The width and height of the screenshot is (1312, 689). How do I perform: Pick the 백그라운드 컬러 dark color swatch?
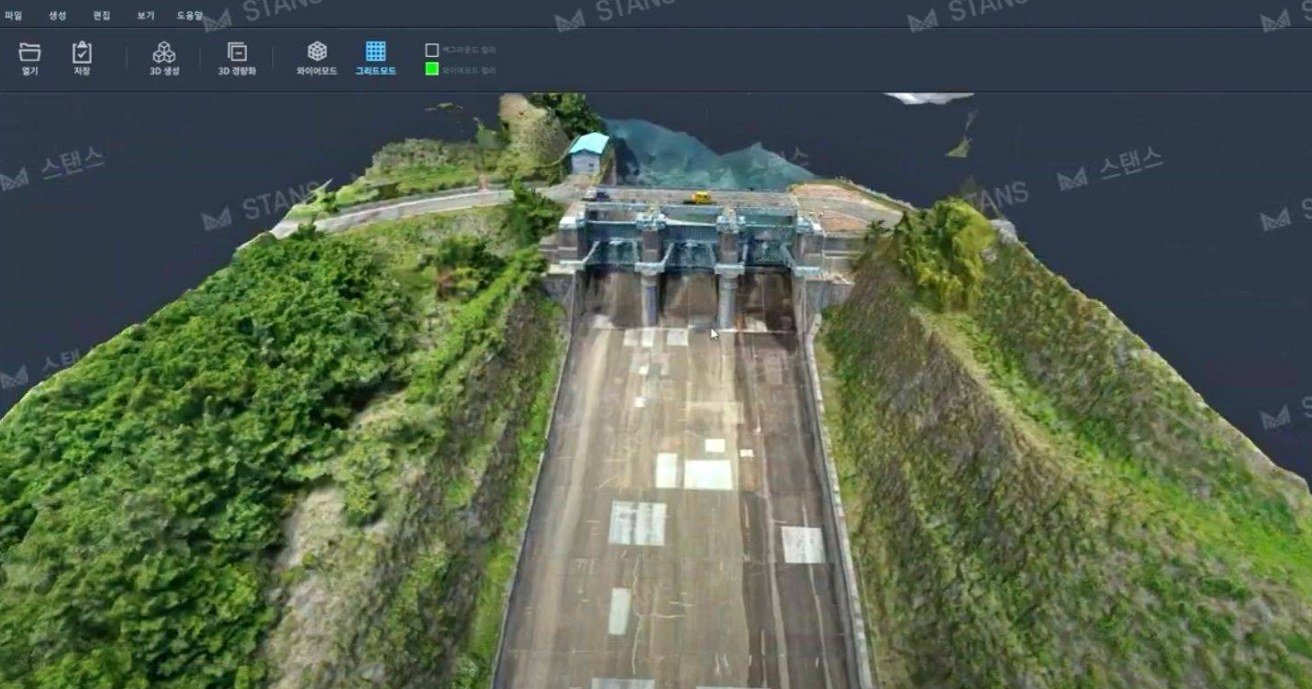click(432, 49)
